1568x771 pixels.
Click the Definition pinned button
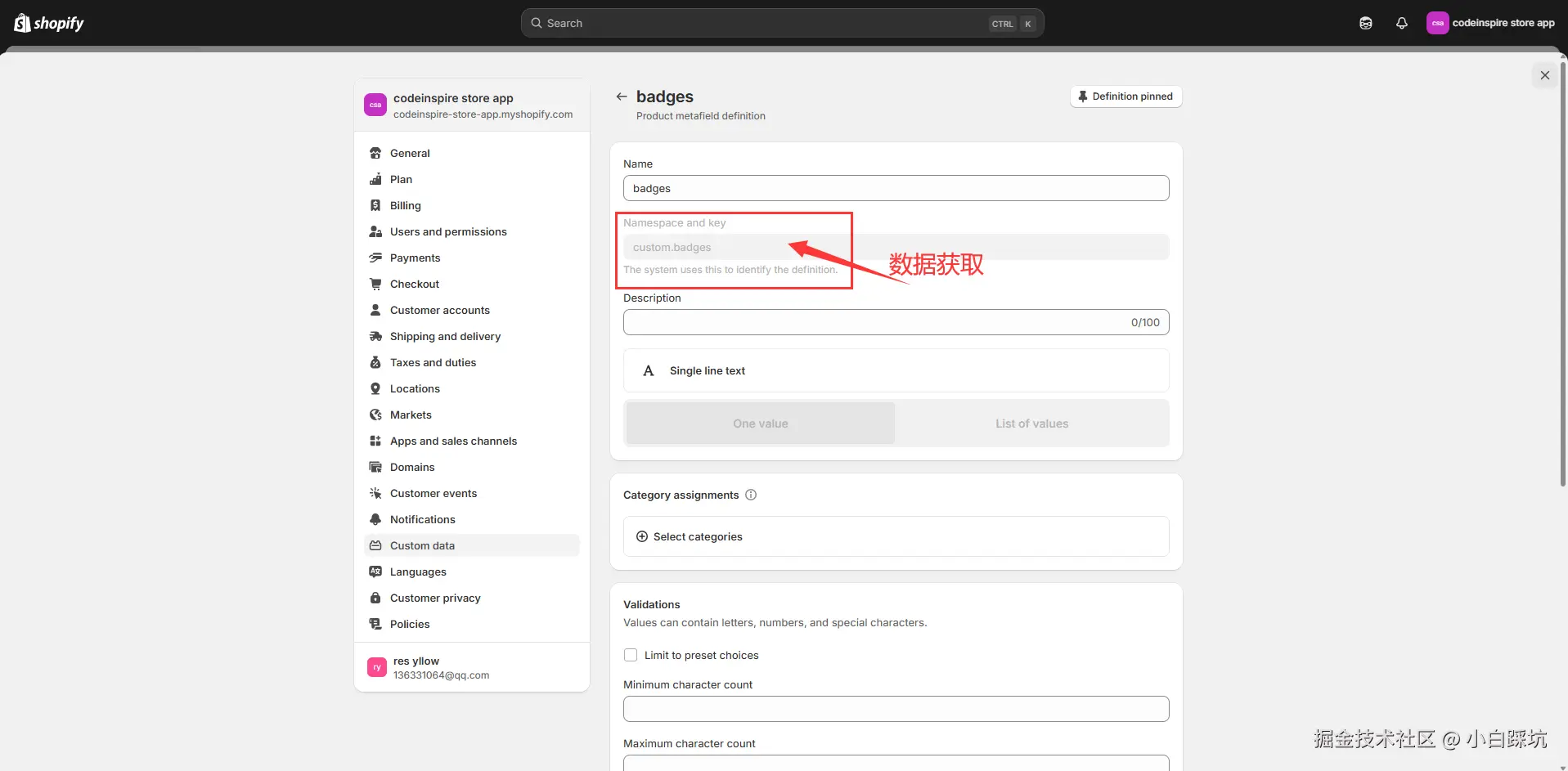pyautogui.click(x=1125, y=96)
